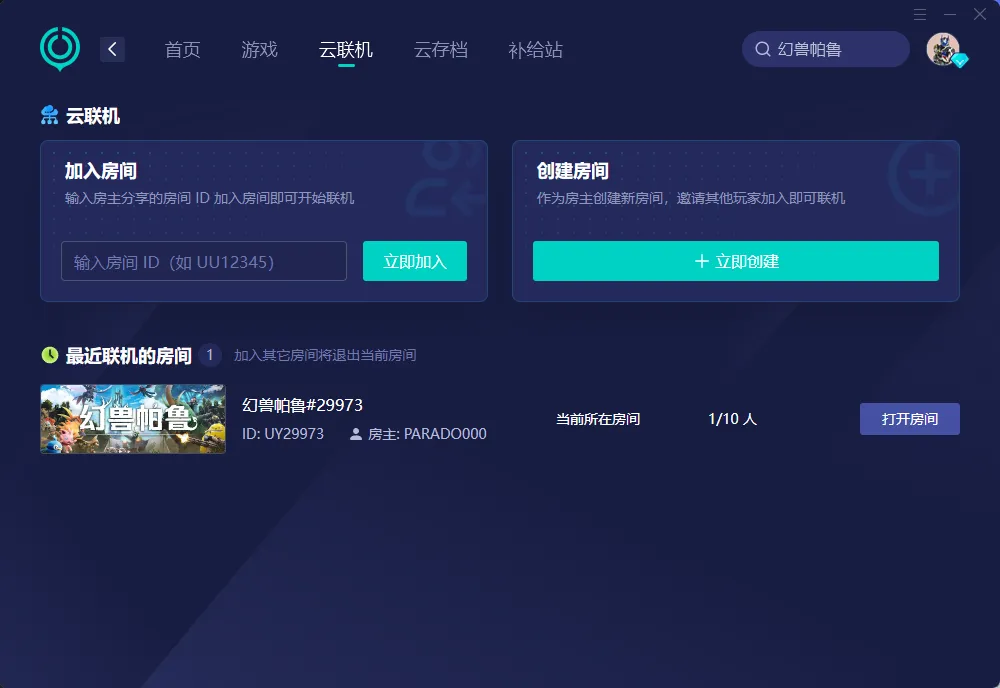Open the user avatar profile
The height and width of the screenshot is (688, 1000).
coord(943,49)
